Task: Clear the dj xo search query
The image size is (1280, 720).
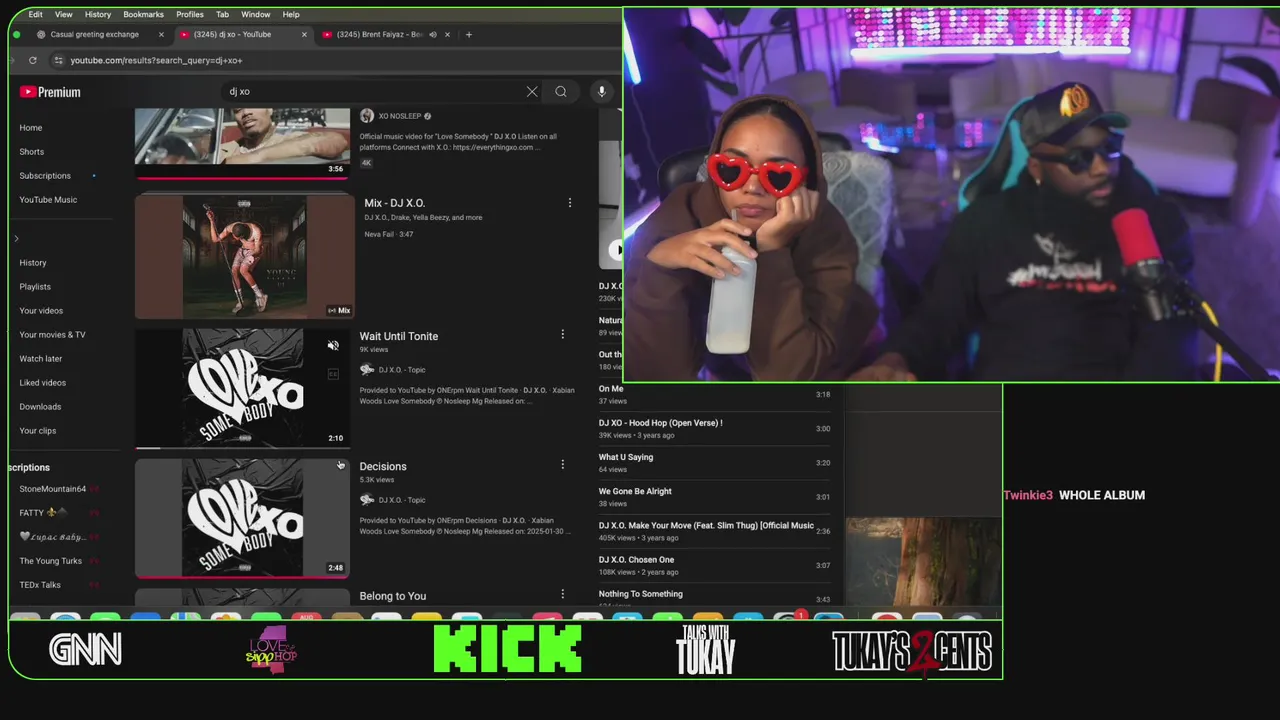Action: coord(532,92)
